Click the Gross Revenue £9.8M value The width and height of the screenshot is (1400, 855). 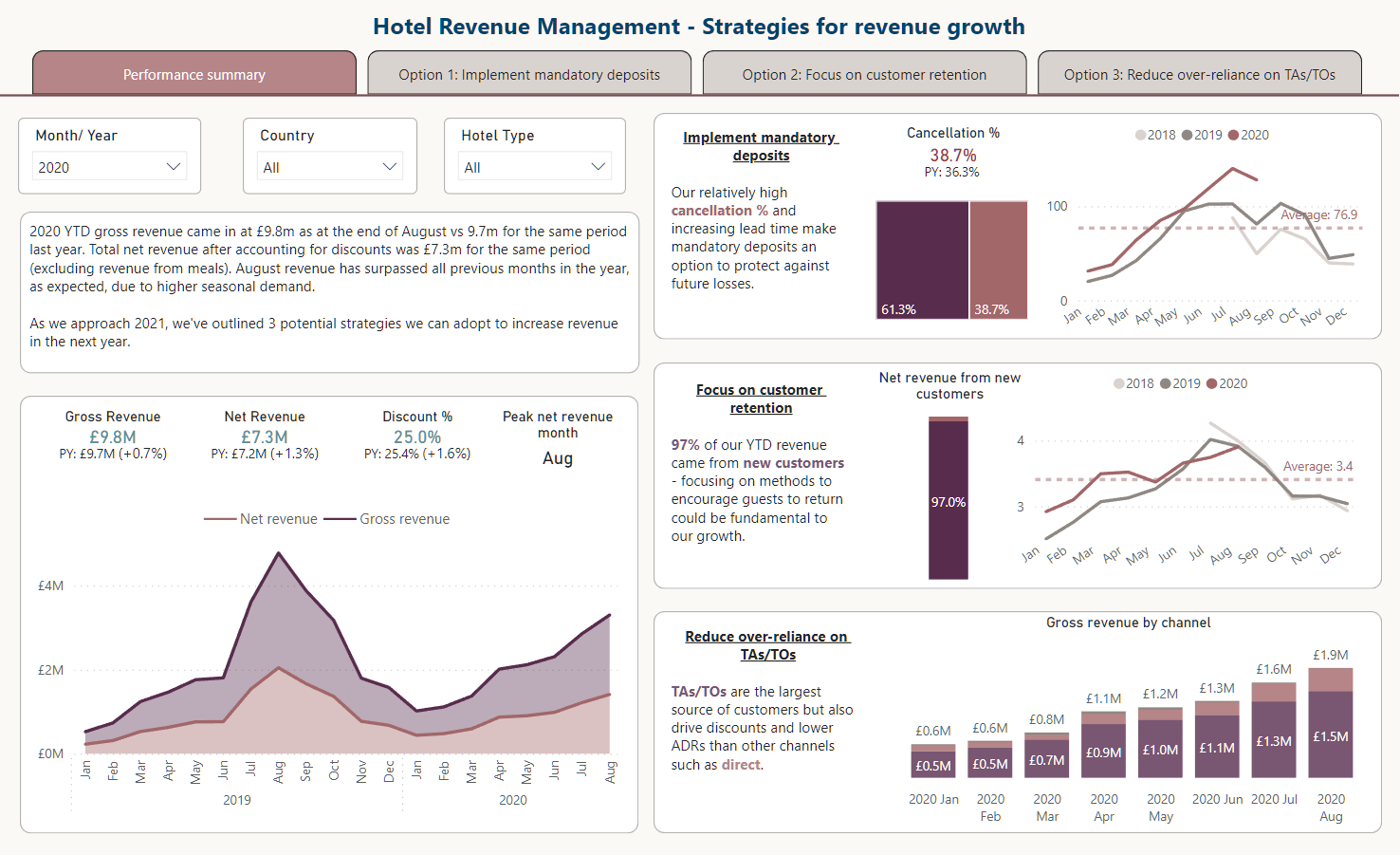pyautogui.click(x=113, y=437)
